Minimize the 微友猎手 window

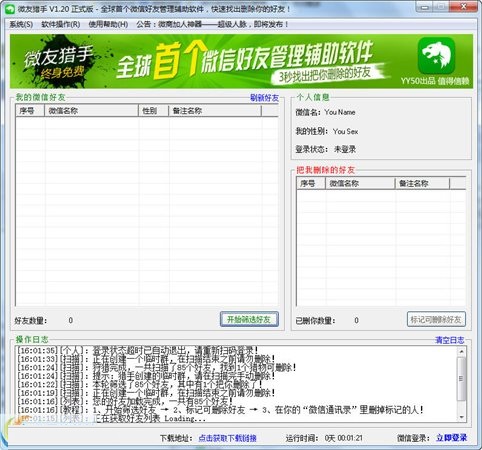tap(425, 7)
